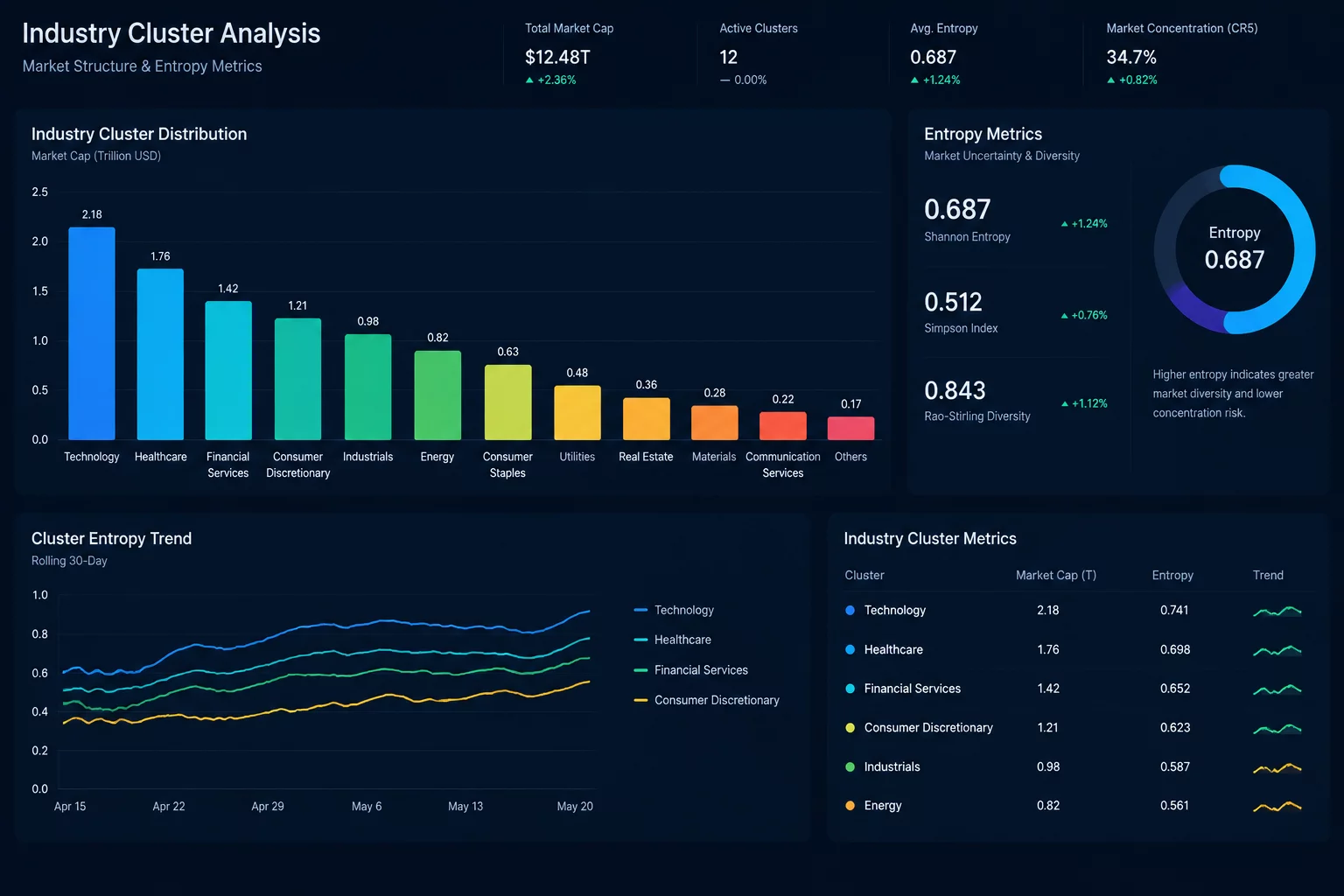Click the $12.48T Total Market Cap value
The width and height of the screenshot is (1344, 896).
point(557,57)
